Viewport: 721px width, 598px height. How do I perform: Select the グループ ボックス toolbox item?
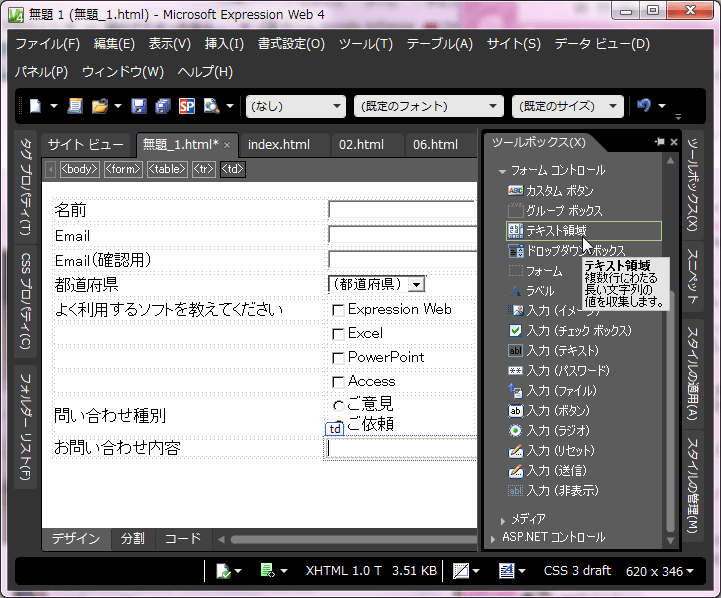click(584, 211)
